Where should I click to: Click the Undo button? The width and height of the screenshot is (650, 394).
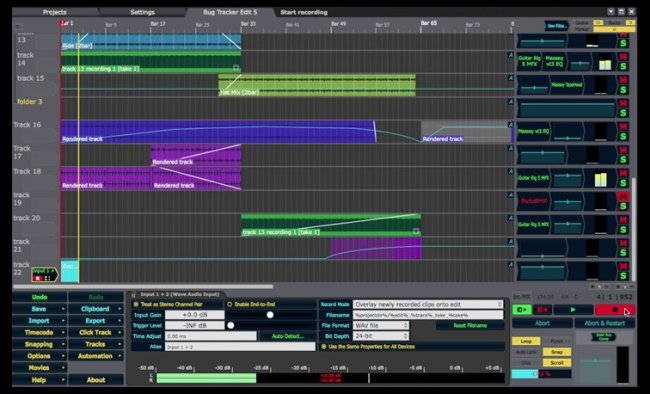pos(39,297)
